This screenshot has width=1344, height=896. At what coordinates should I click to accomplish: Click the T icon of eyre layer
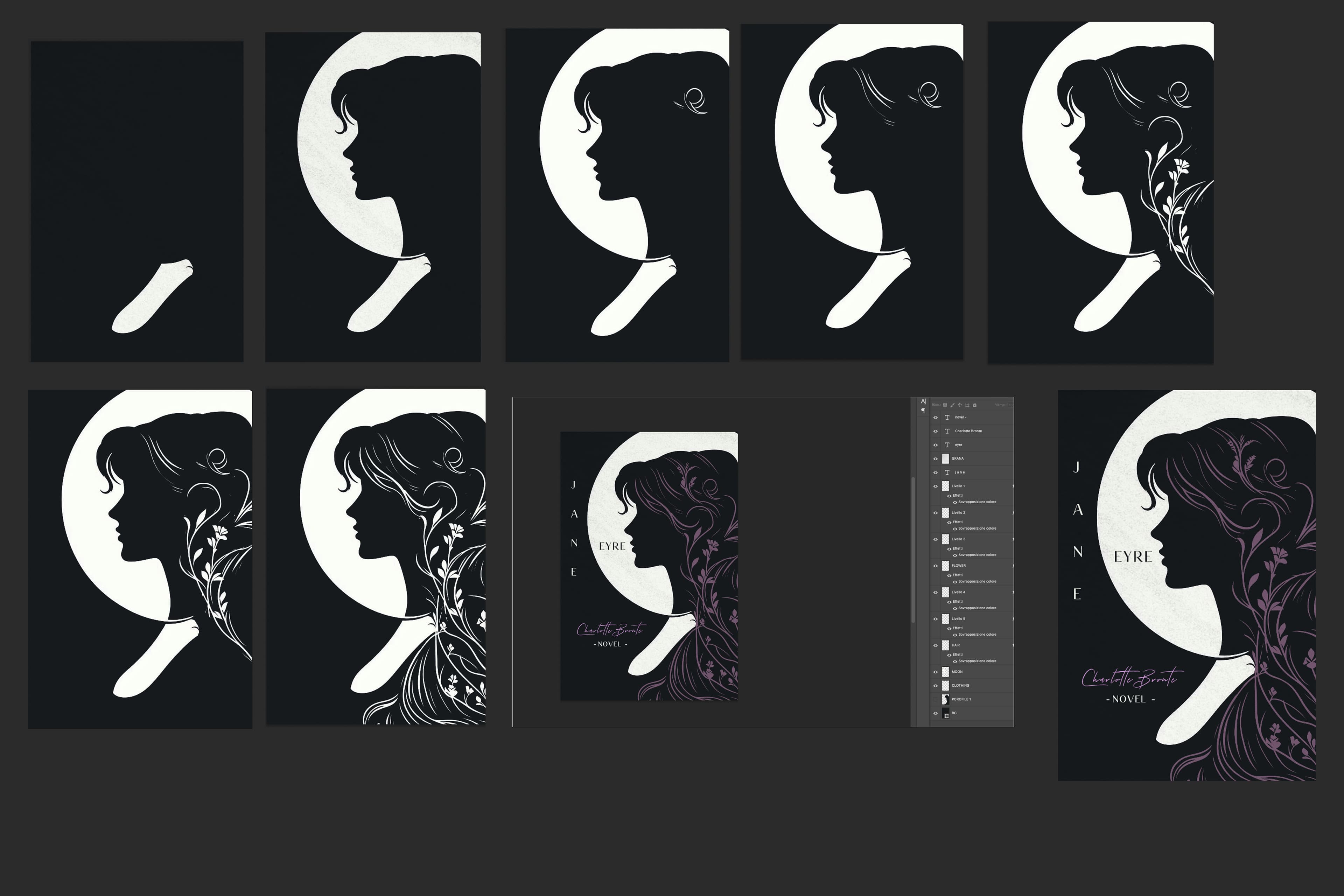click(947, 445)
